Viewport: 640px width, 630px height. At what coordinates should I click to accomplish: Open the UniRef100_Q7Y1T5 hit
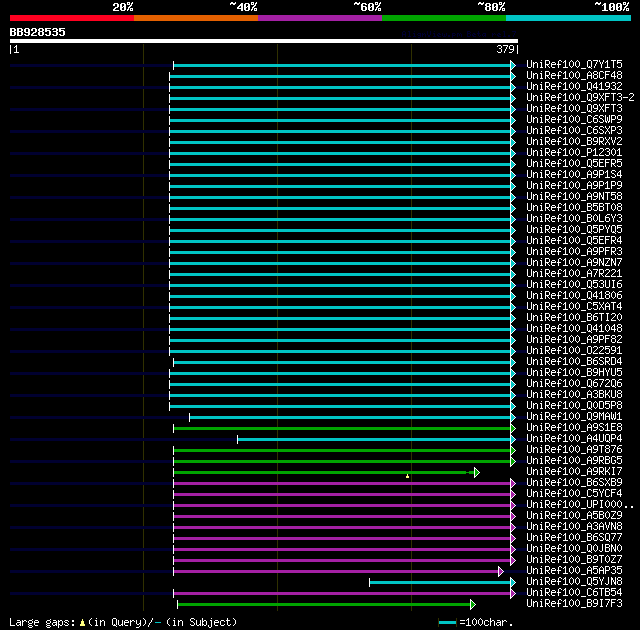click(574, 64)
